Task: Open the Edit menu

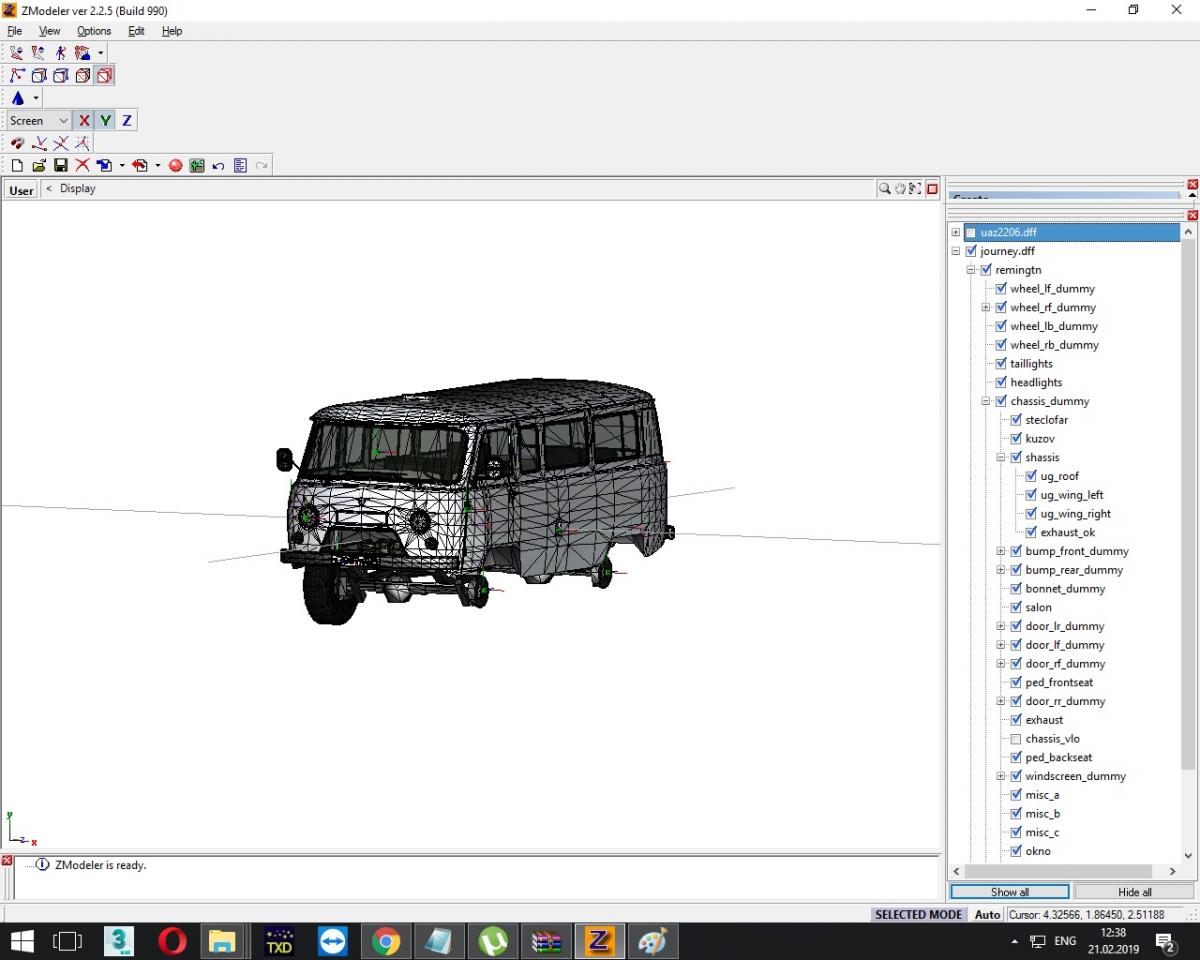Action: tap(136, 31)
